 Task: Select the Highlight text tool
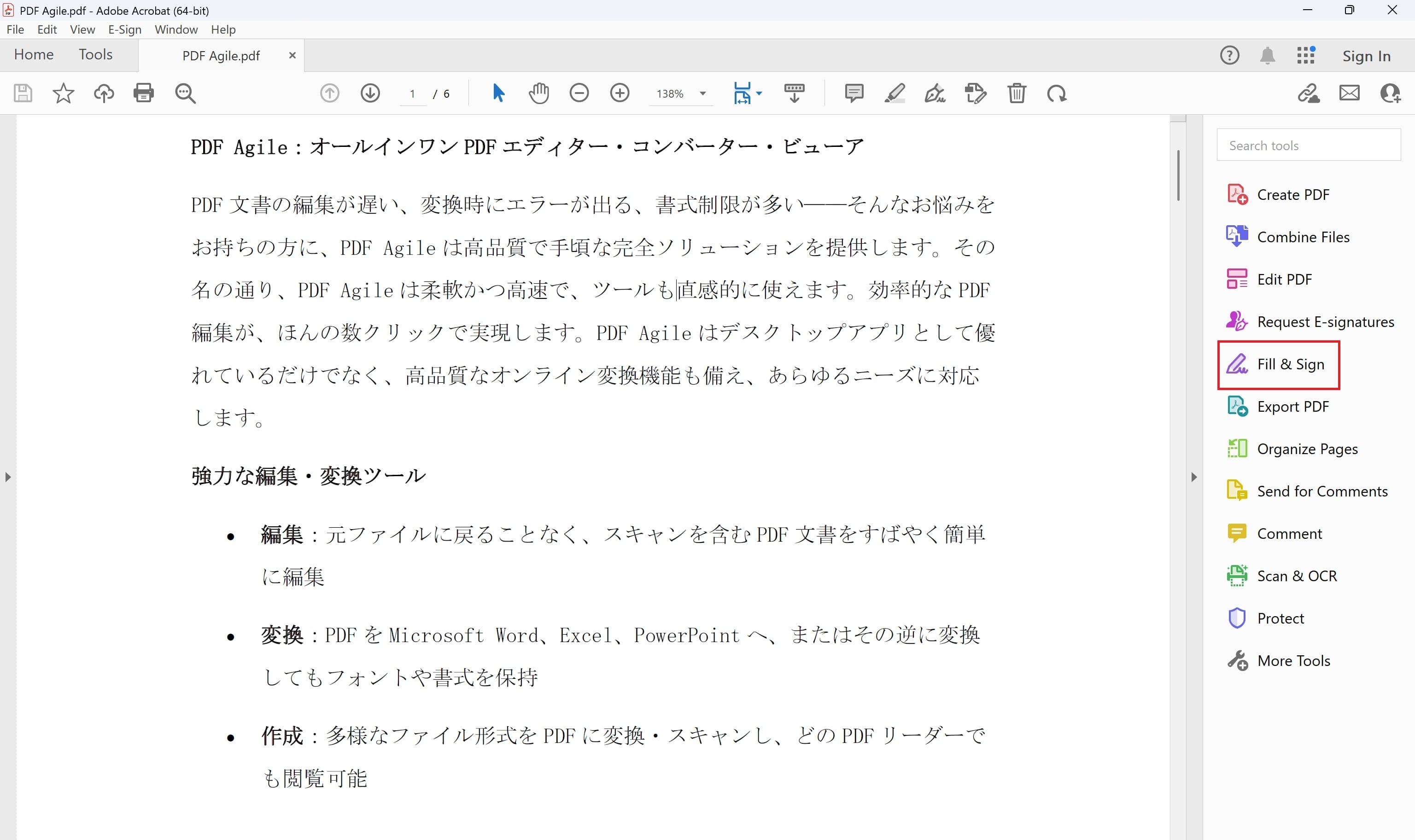tap(895, 93)
